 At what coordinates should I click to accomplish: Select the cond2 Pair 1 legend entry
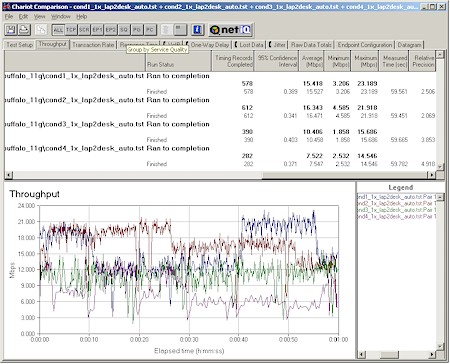pyautogui.click(x=396, y=203)
